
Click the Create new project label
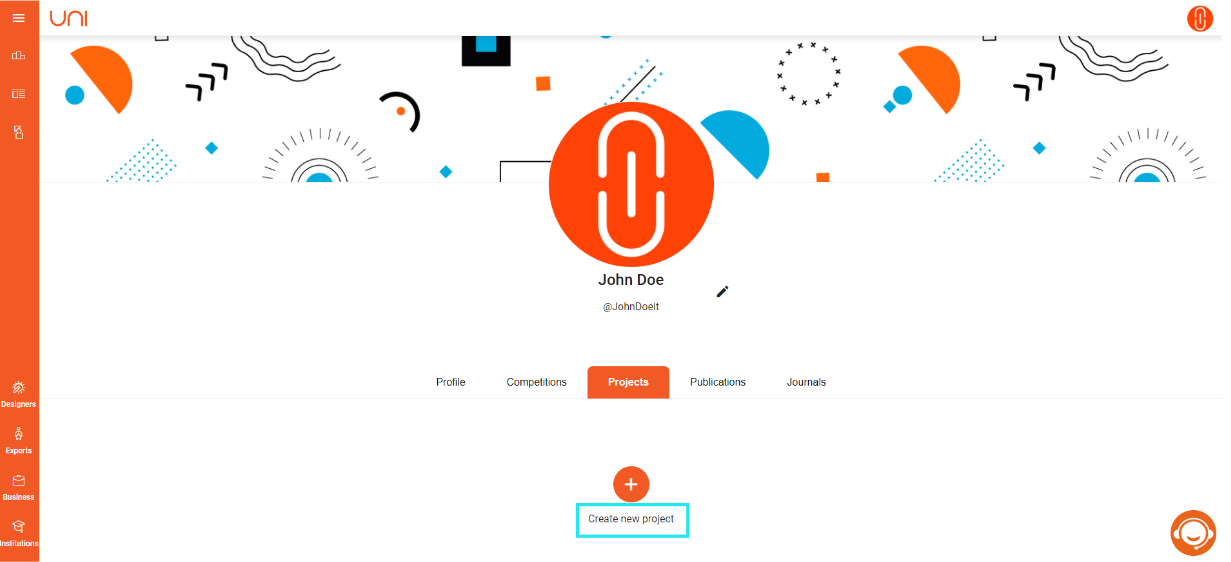(631, 519)
